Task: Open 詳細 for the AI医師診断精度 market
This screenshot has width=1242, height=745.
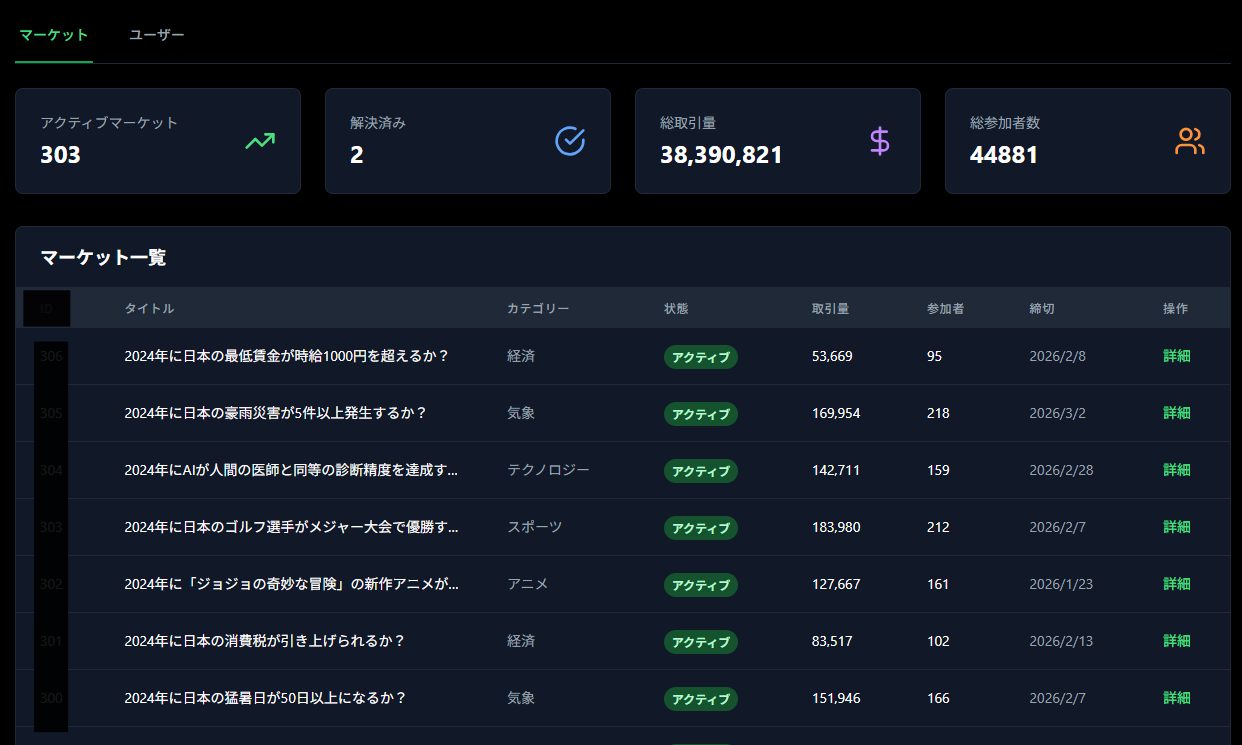Action: pos(1177,470)
